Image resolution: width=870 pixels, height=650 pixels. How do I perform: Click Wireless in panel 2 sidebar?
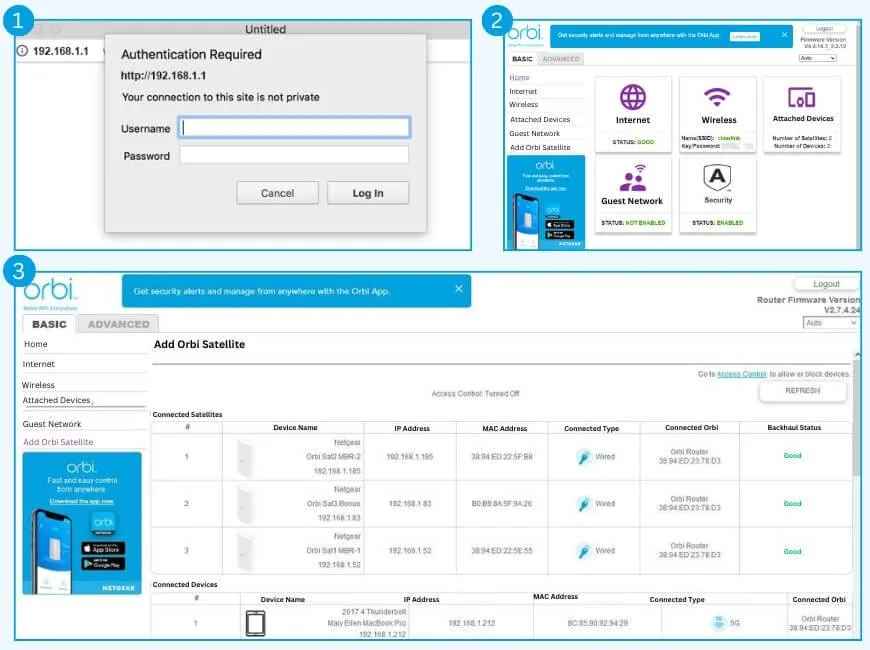click(524, 104)
